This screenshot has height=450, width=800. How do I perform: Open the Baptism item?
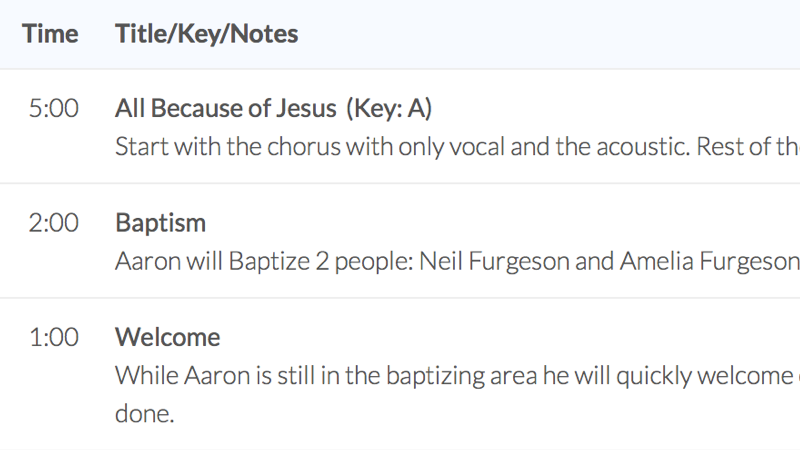pyautogui.click(x=160, y=223)
